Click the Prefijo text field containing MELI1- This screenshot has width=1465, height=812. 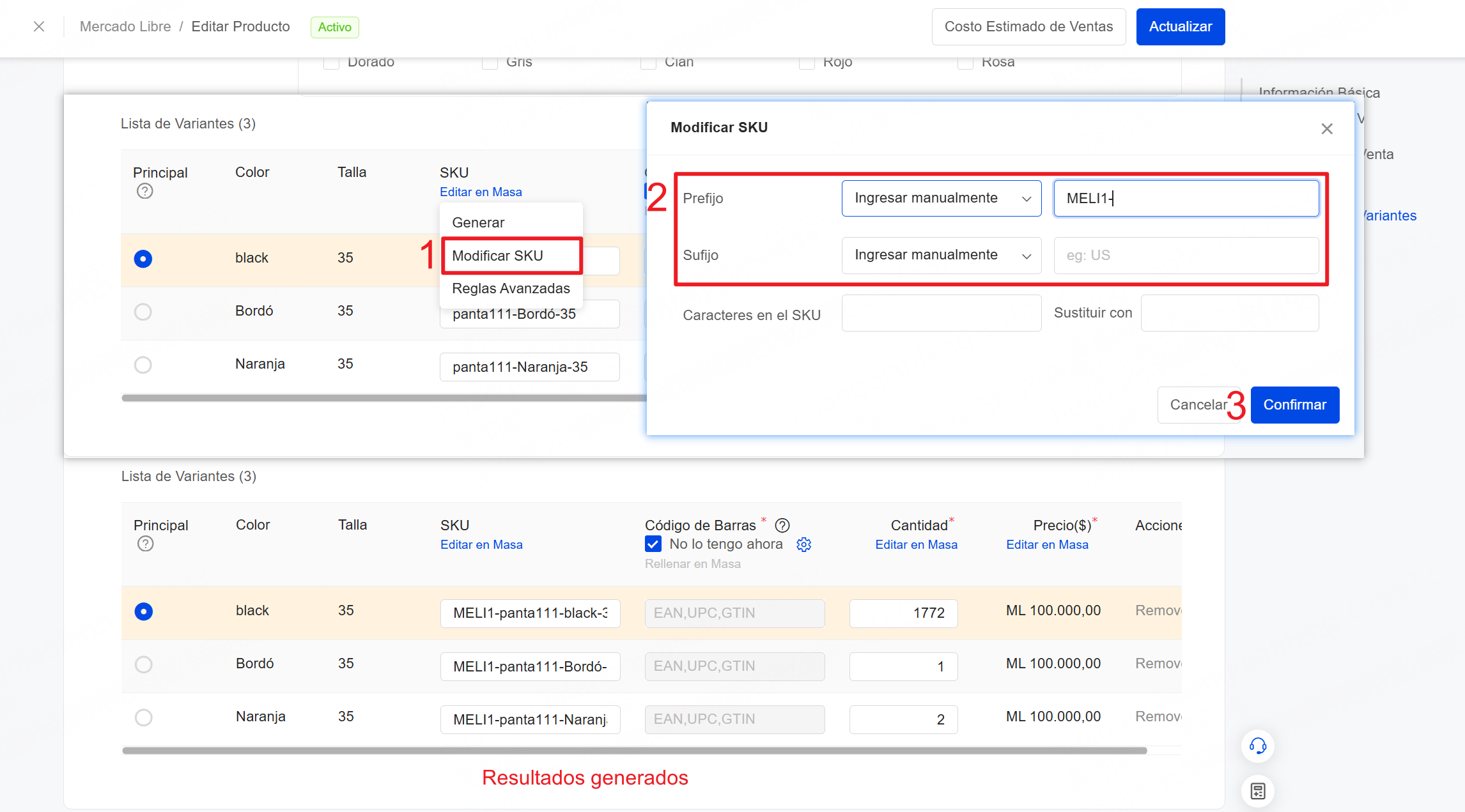tap(1186, 198)
